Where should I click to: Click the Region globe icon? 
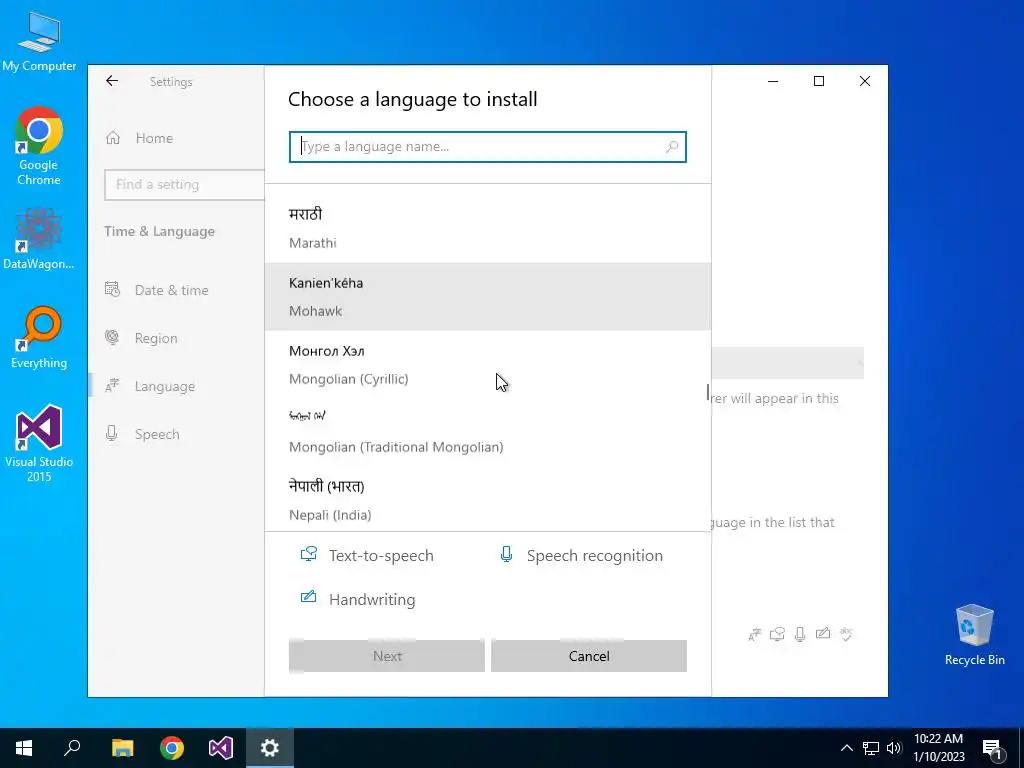(112, 338)
